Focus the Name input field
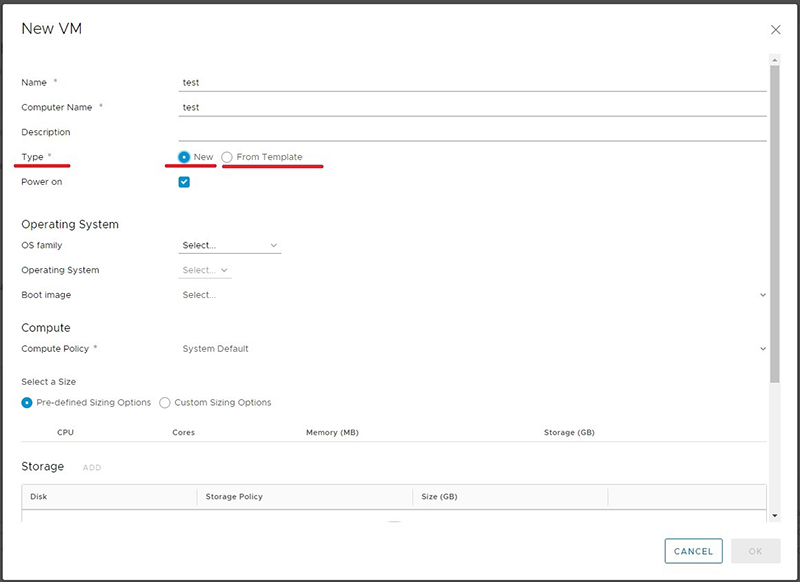 [x=472, y=83]
